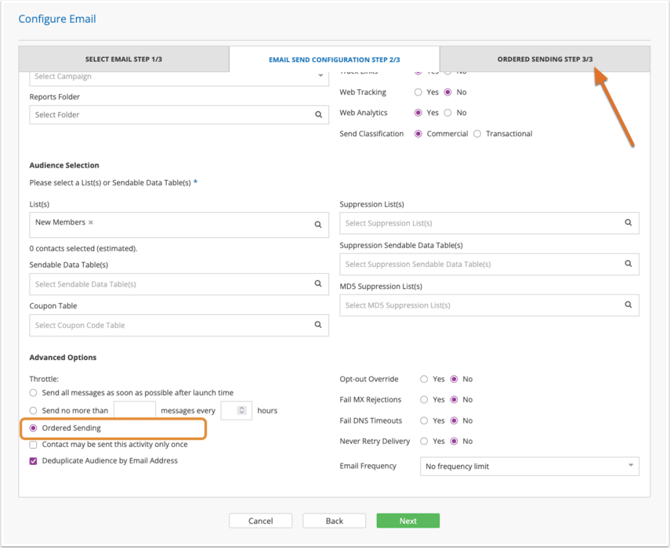Open the Ordered Sending Step 3/3 tab
The height and width of the screenshot is (548, 670).
(545, 59)
